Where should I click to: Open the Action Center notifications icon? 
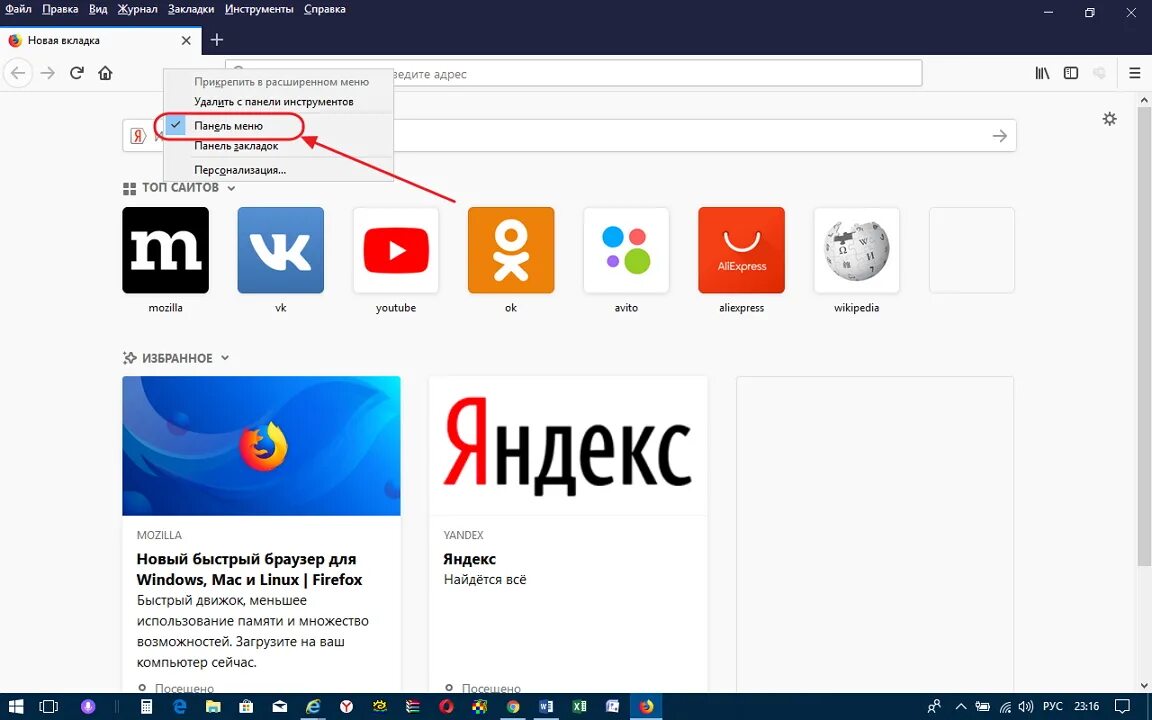(1122, 707)
